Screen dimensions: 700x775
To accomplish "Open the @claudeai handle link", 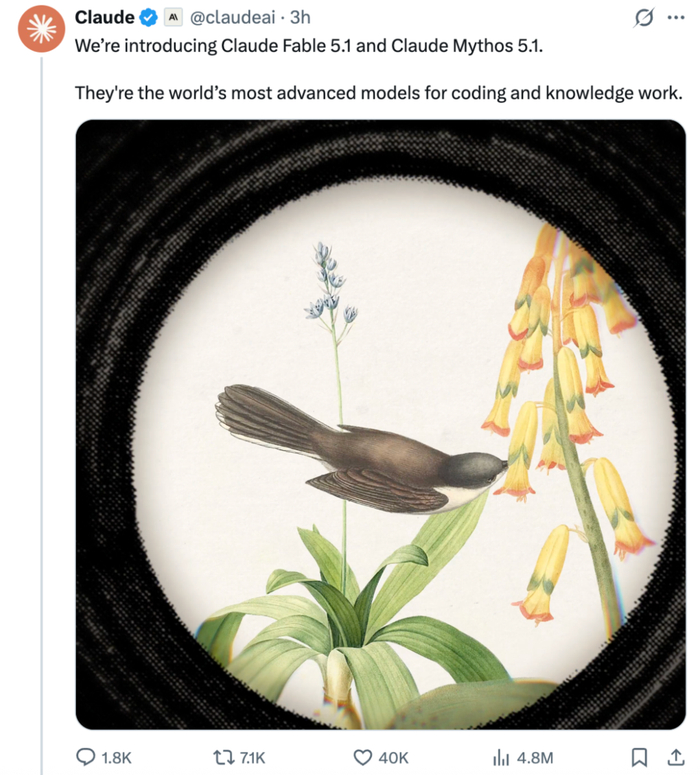I will click(232, 18).
